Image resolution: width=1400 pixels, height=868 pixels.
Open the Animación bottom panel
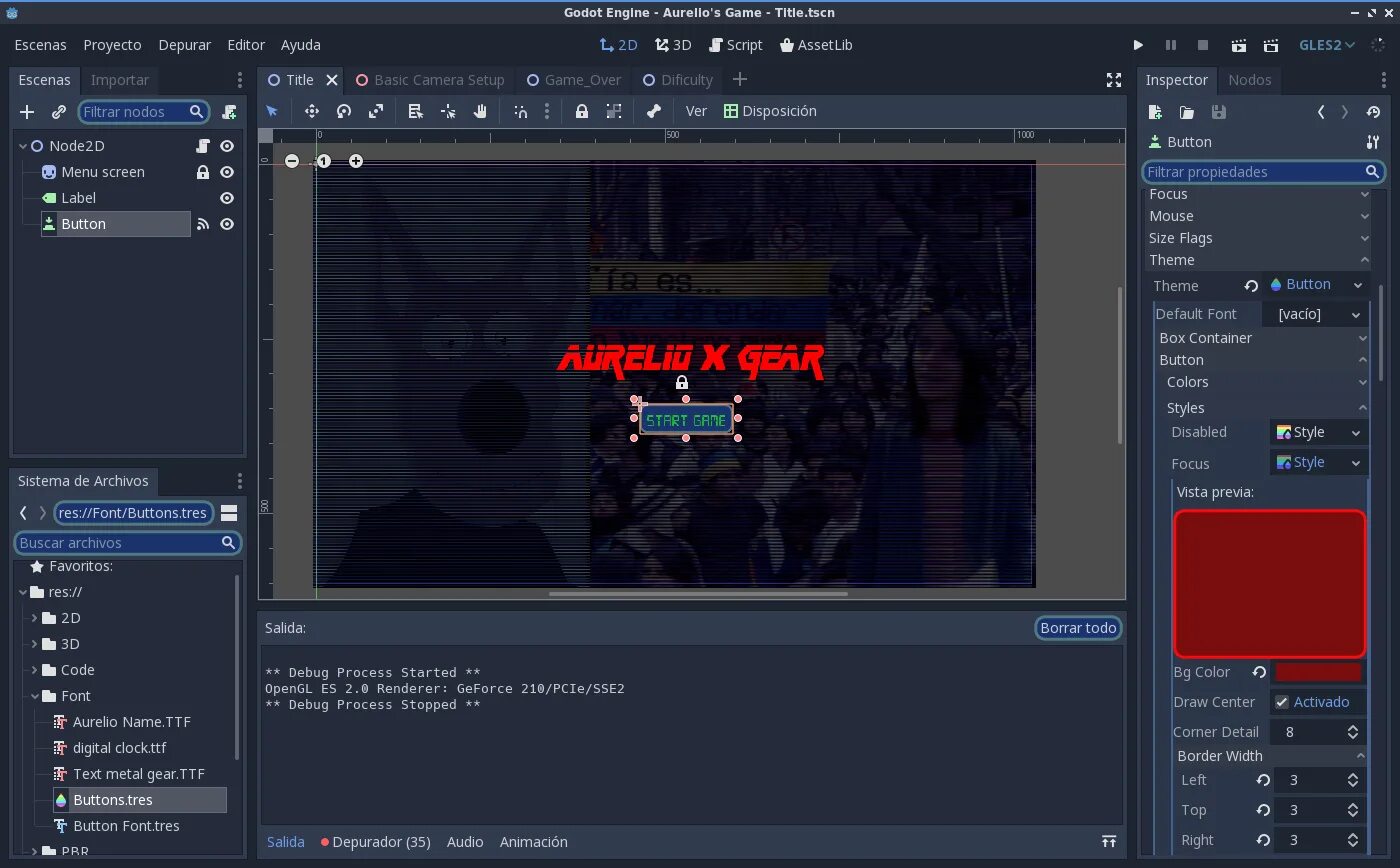[533, 842]
